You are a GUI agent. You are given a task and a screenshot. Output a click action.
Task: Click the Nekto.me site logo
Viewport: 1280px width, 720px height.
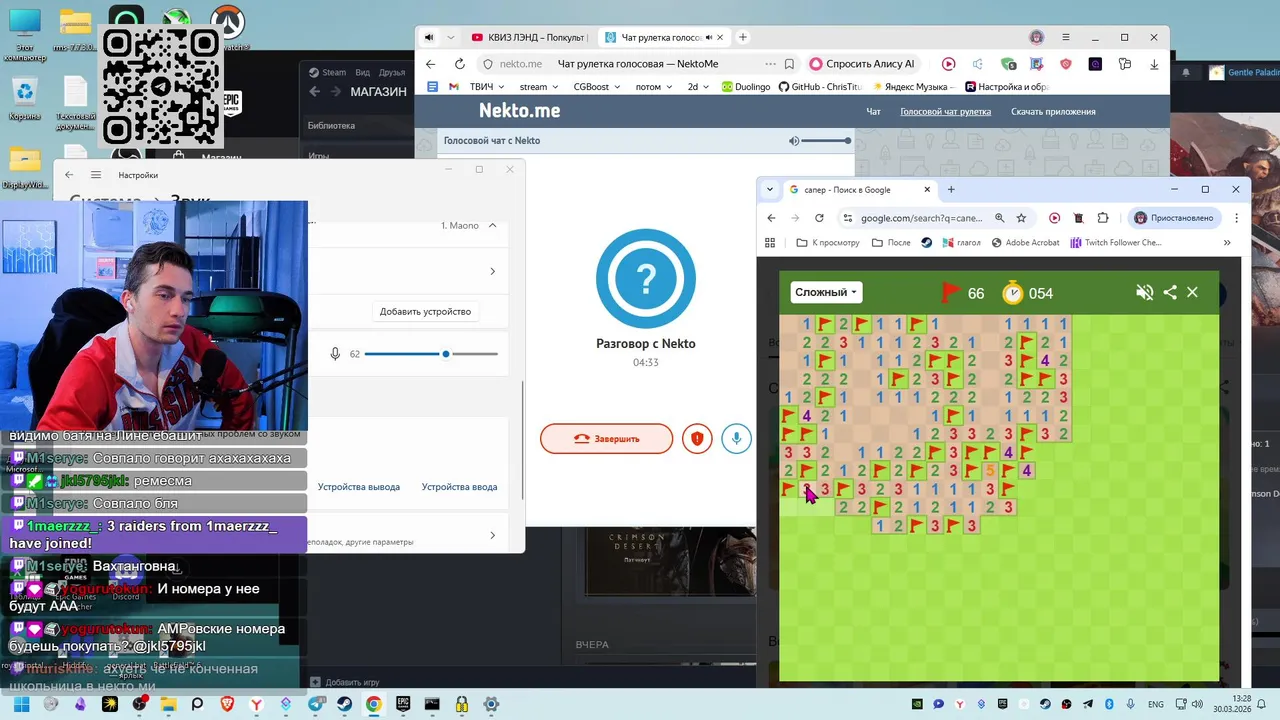pos(519,111)
